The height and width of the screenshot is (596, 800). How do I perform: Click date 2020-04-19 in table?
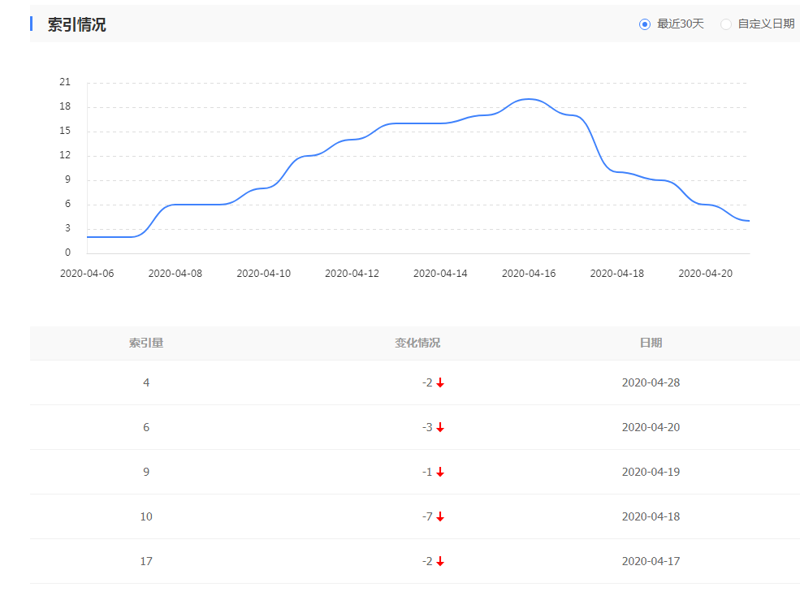(651, 472)
